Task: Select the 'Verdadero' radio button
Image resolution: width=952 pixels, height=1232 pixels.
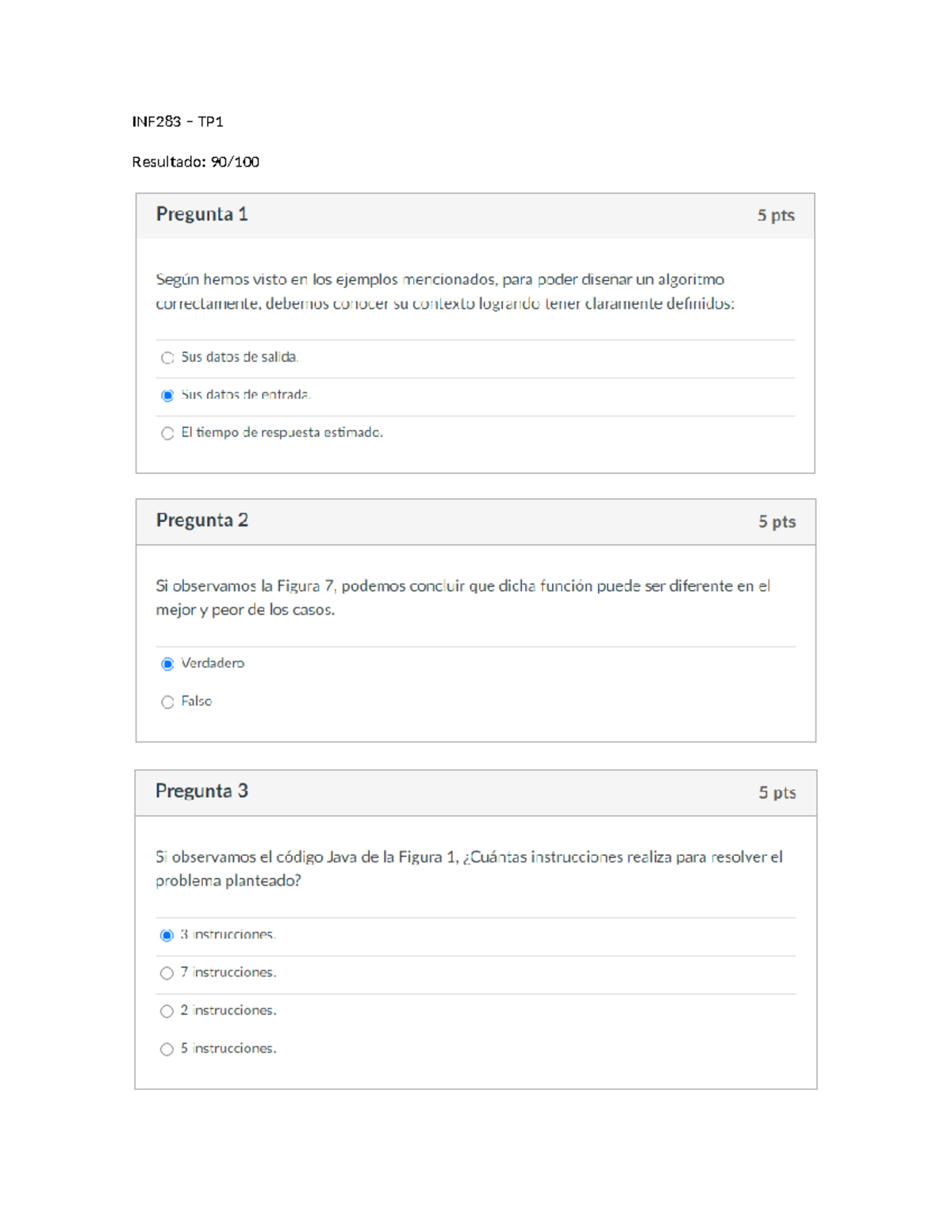Action: [x=167, y=664]
